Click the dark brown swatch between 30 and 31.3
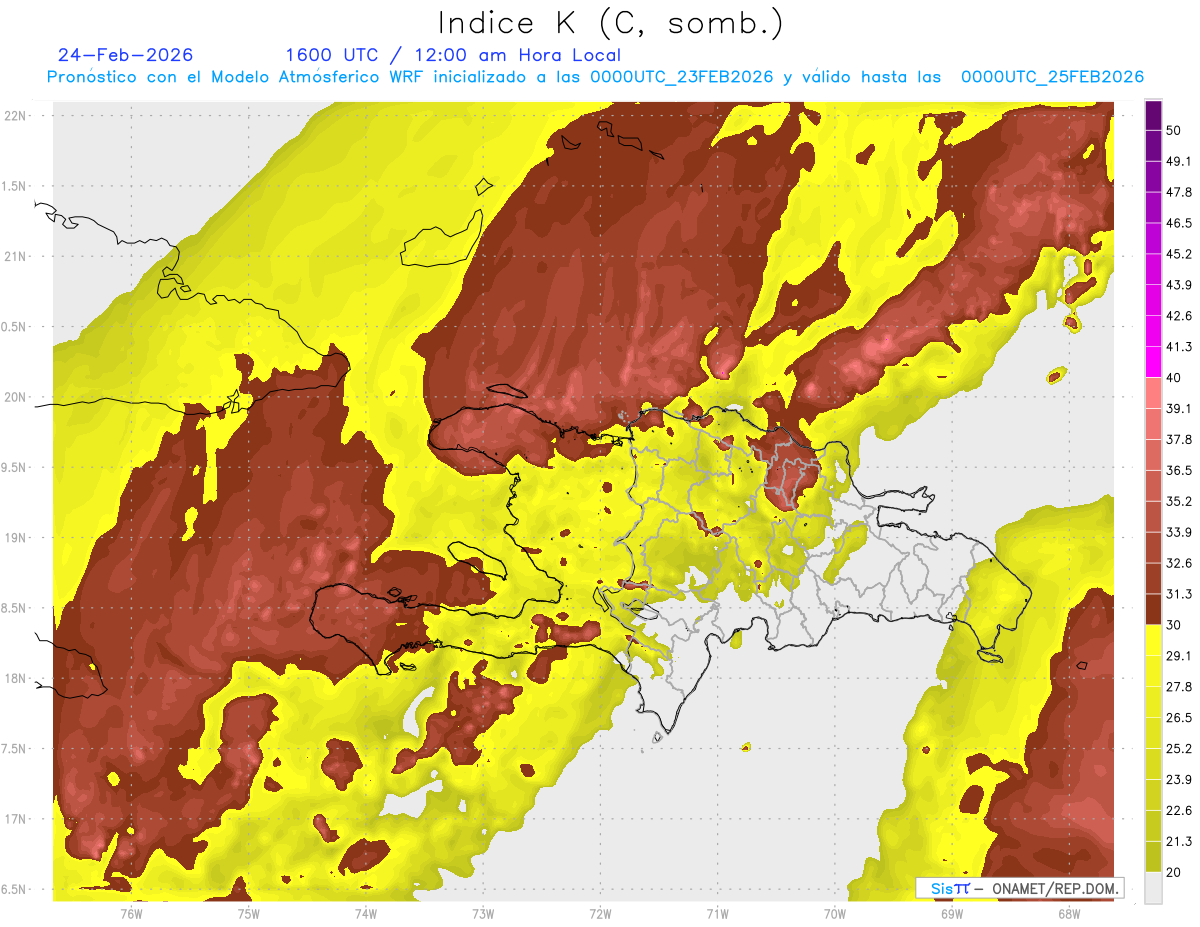 1154,609
